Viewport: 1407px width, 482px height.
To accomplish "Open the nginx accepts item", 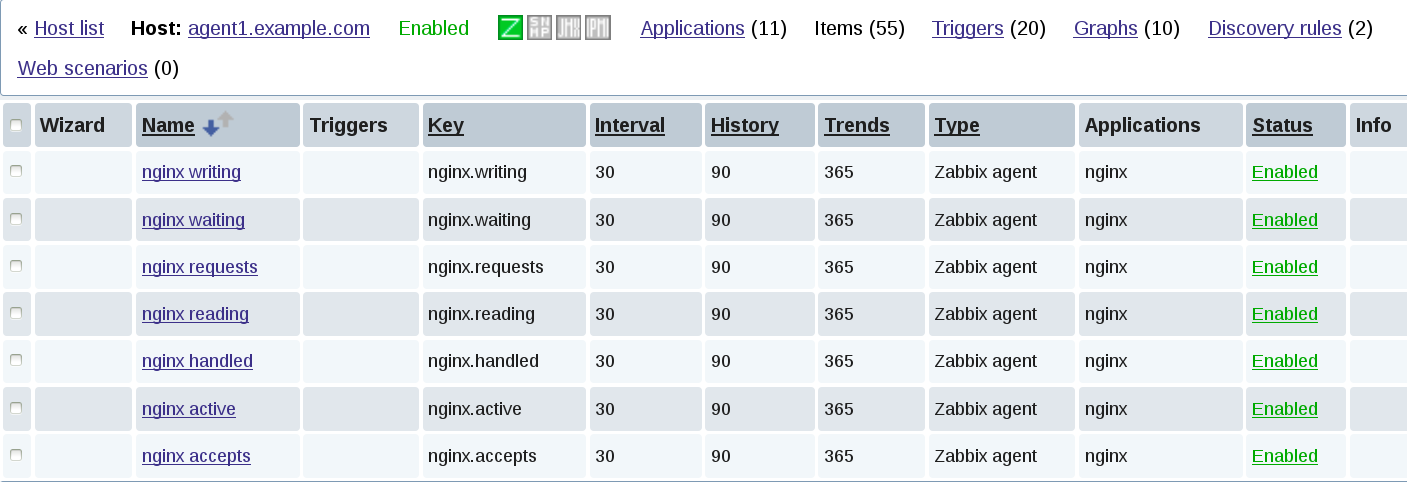I will point(196,456).
